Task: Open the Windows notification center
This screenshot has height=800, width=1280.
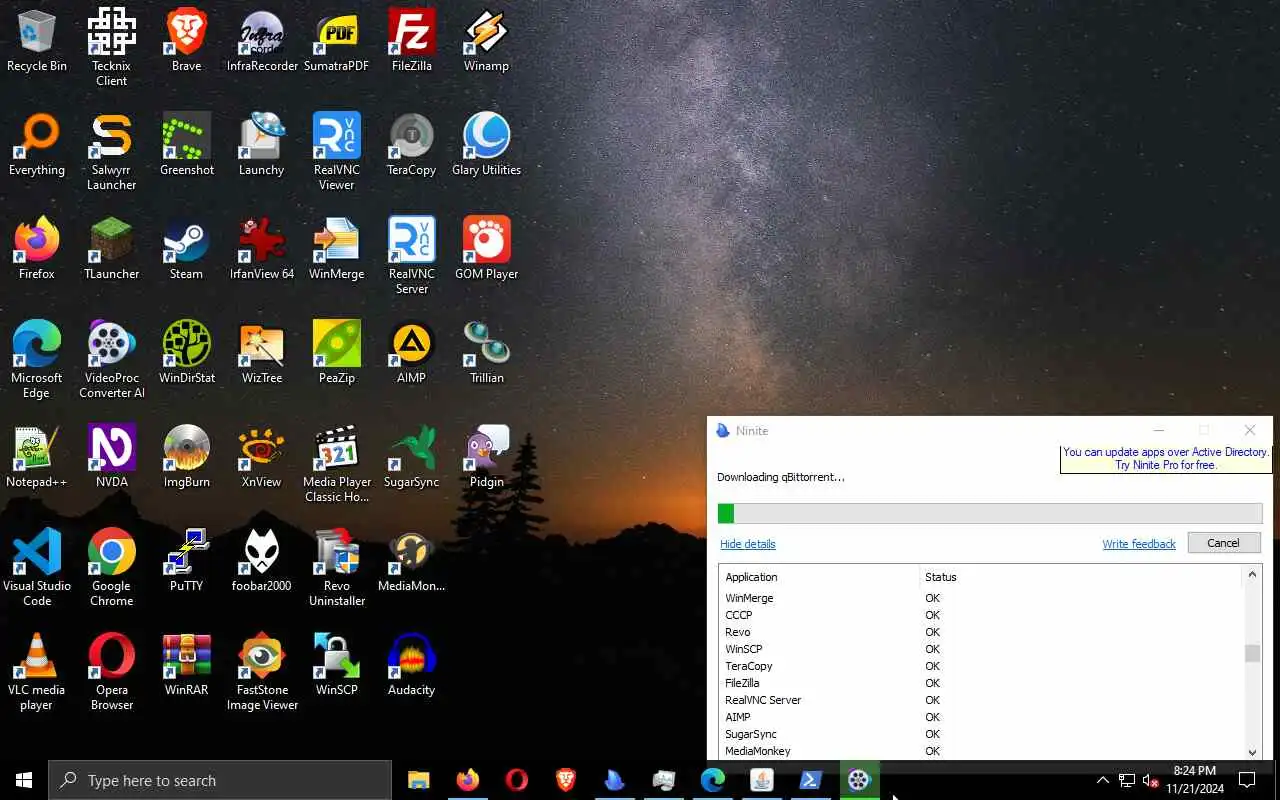Action: point(1247,780)
